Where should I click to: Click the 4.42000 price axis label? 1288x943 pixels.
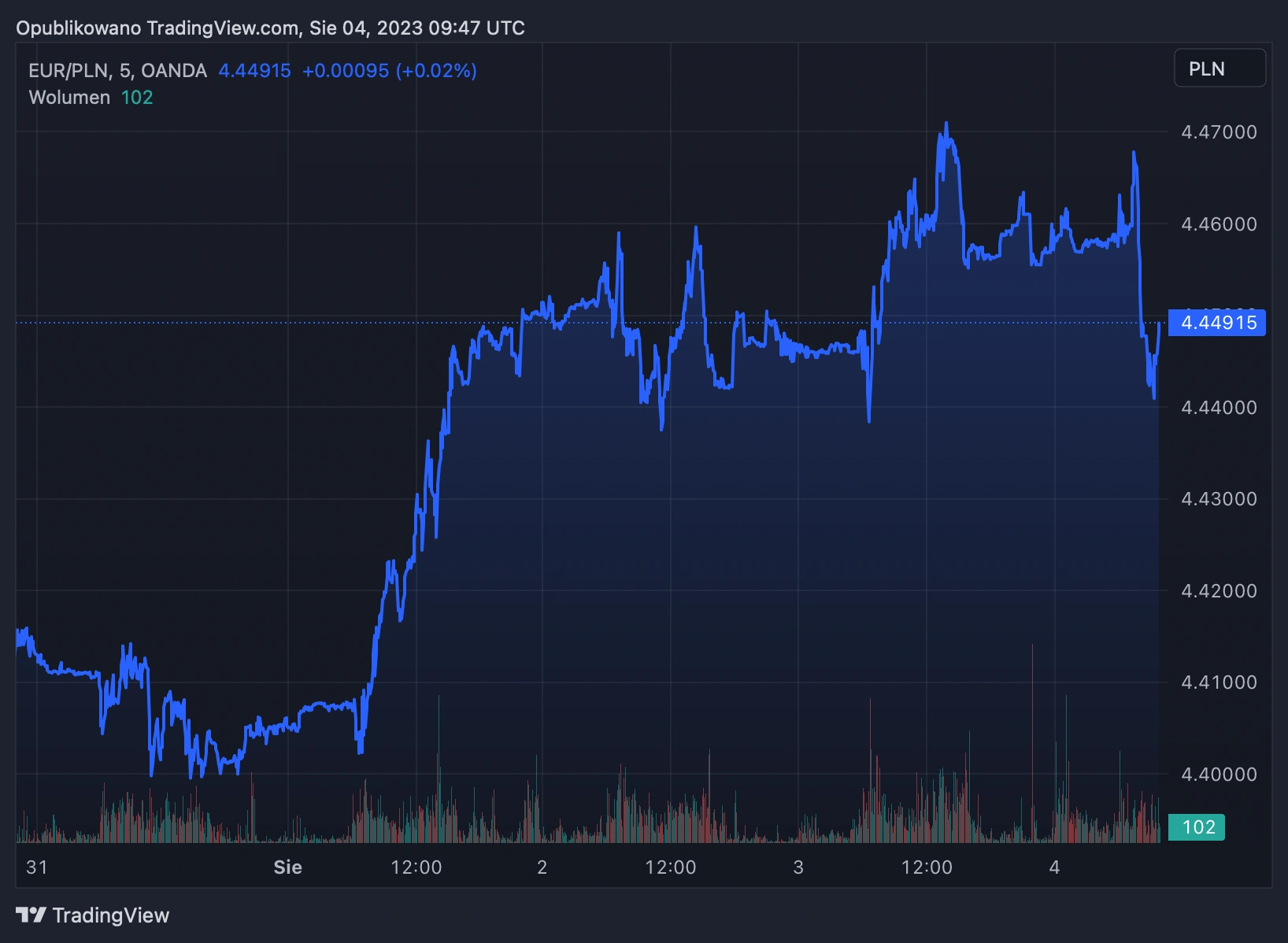[x=1219, y=591]
